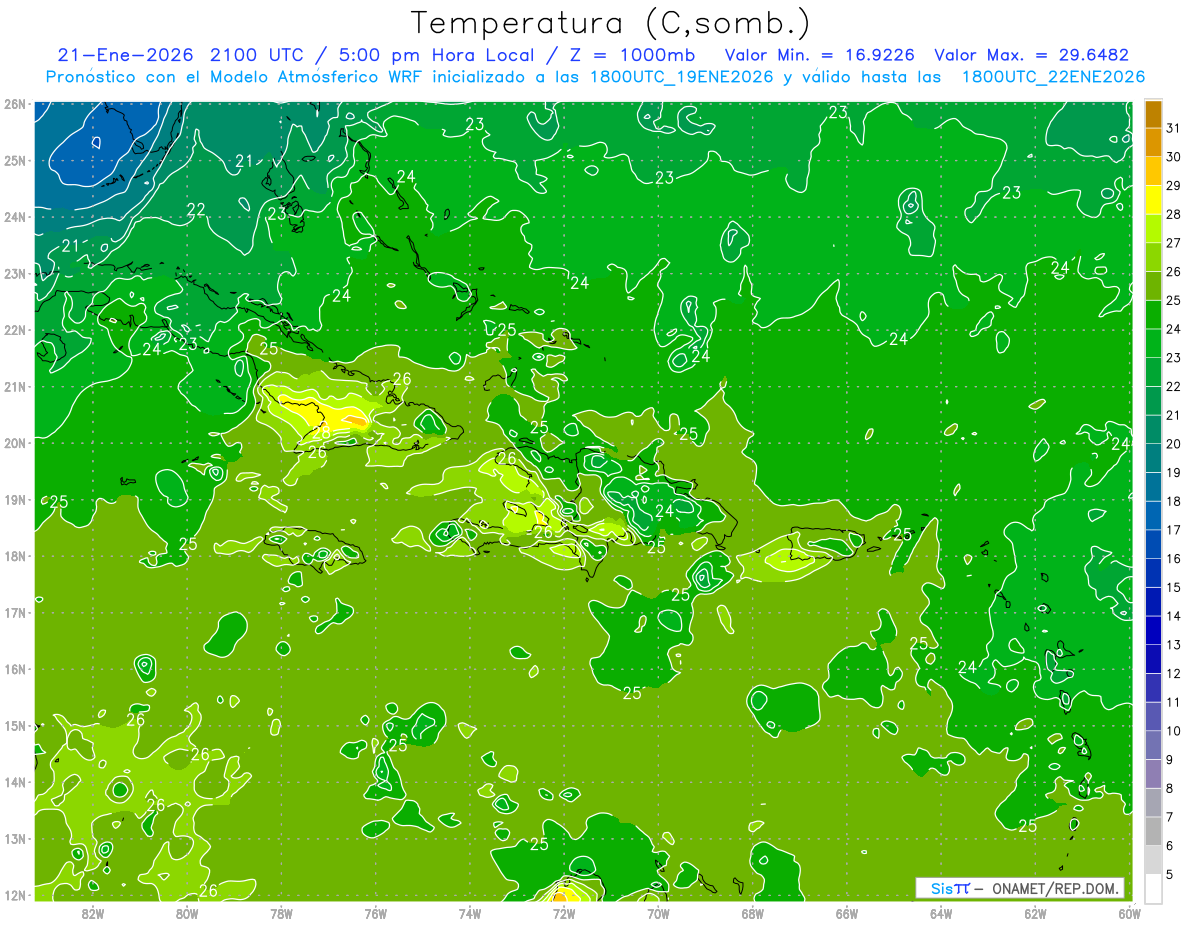Click the 27 label on the color scale
The width and height of the screenshot is (1200, 927).
1174,243
